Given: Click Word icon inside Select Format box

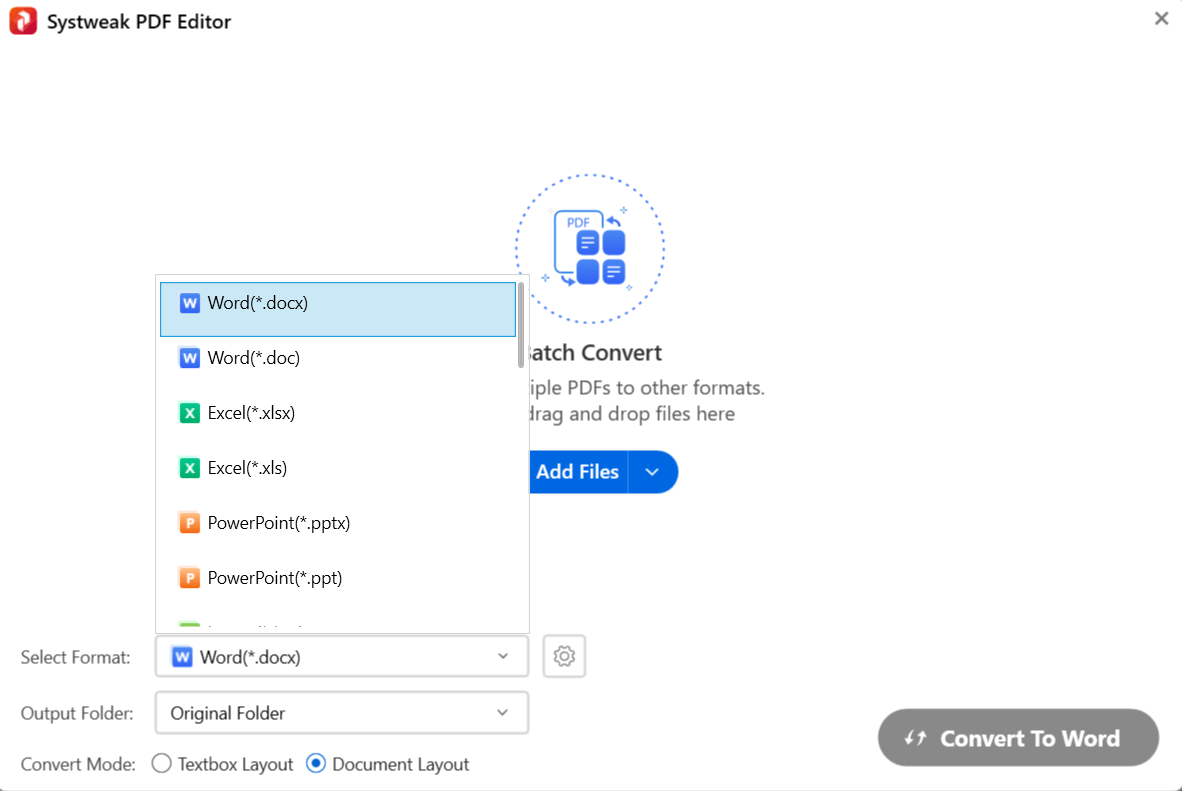Looking at the screenshot, I should (x=182, y=657).
